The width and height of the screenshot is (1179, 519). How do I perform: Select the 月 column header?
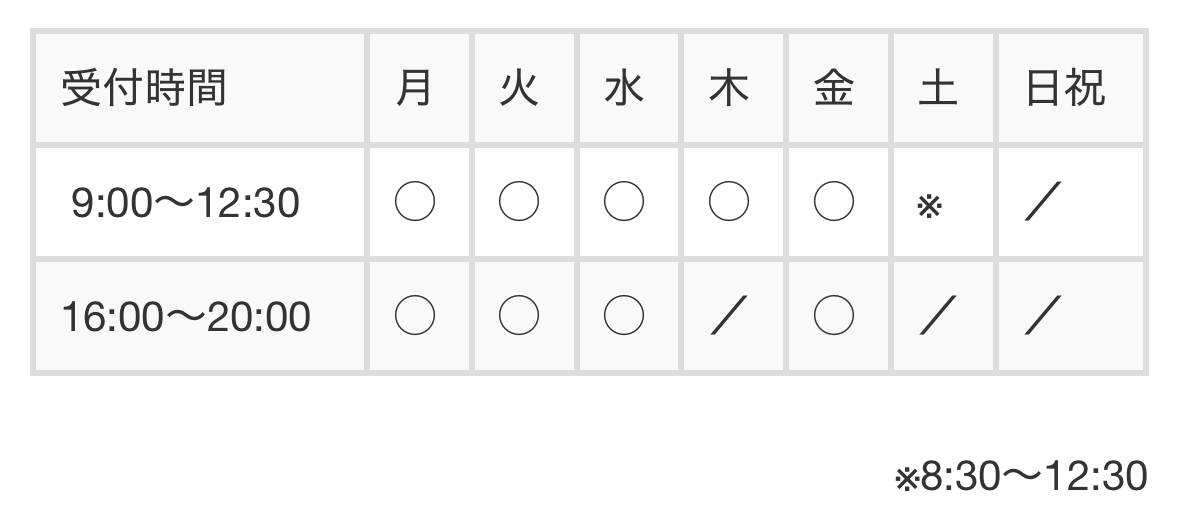click(x=415, y=89)
